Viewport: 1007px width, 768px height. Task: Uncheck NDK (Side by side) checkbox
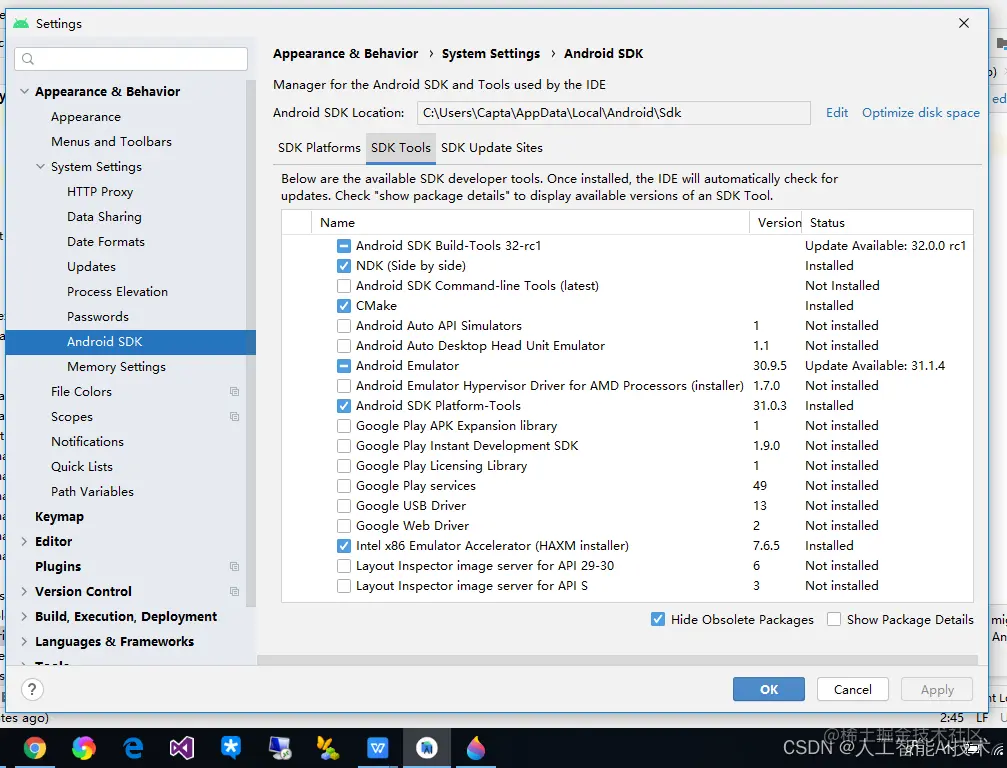344,266
